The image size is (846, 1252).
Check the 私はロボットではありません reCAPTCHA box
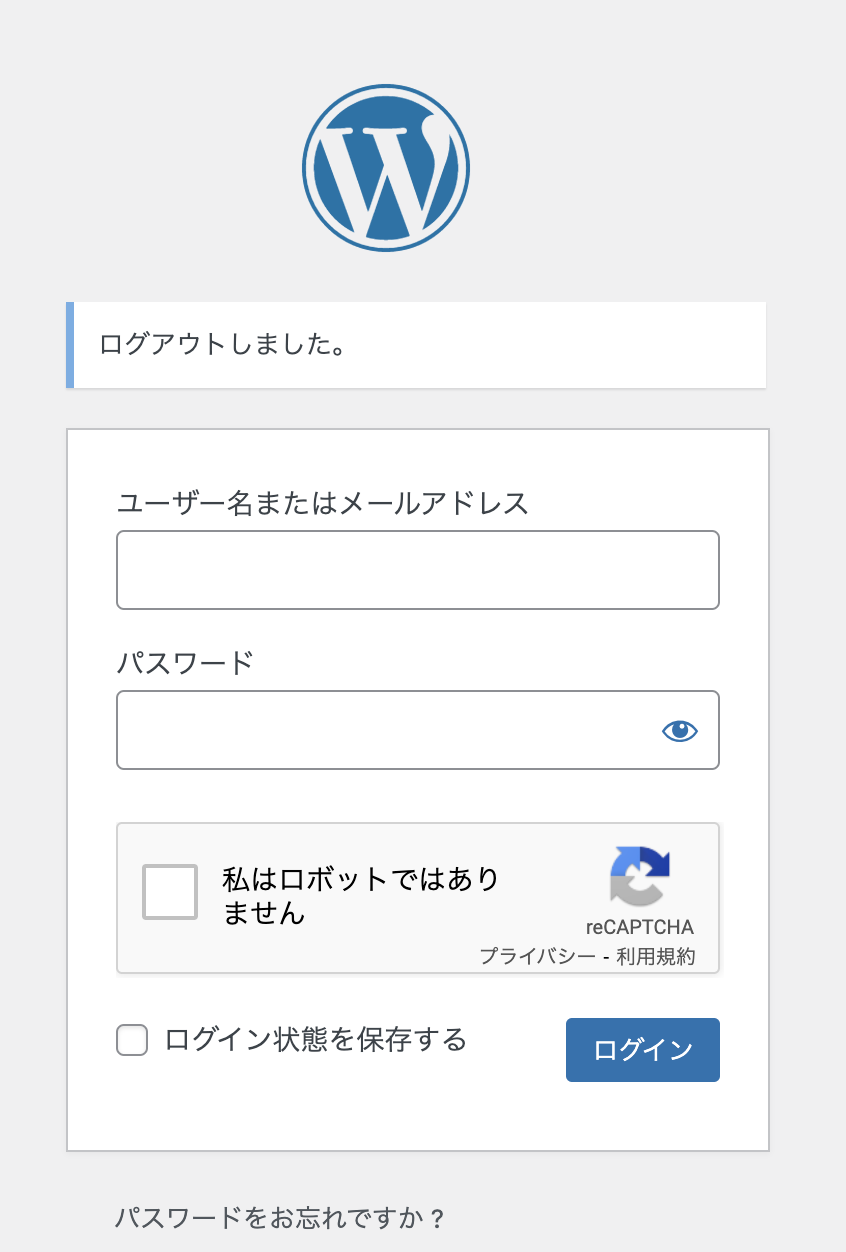tap(170, 892)
